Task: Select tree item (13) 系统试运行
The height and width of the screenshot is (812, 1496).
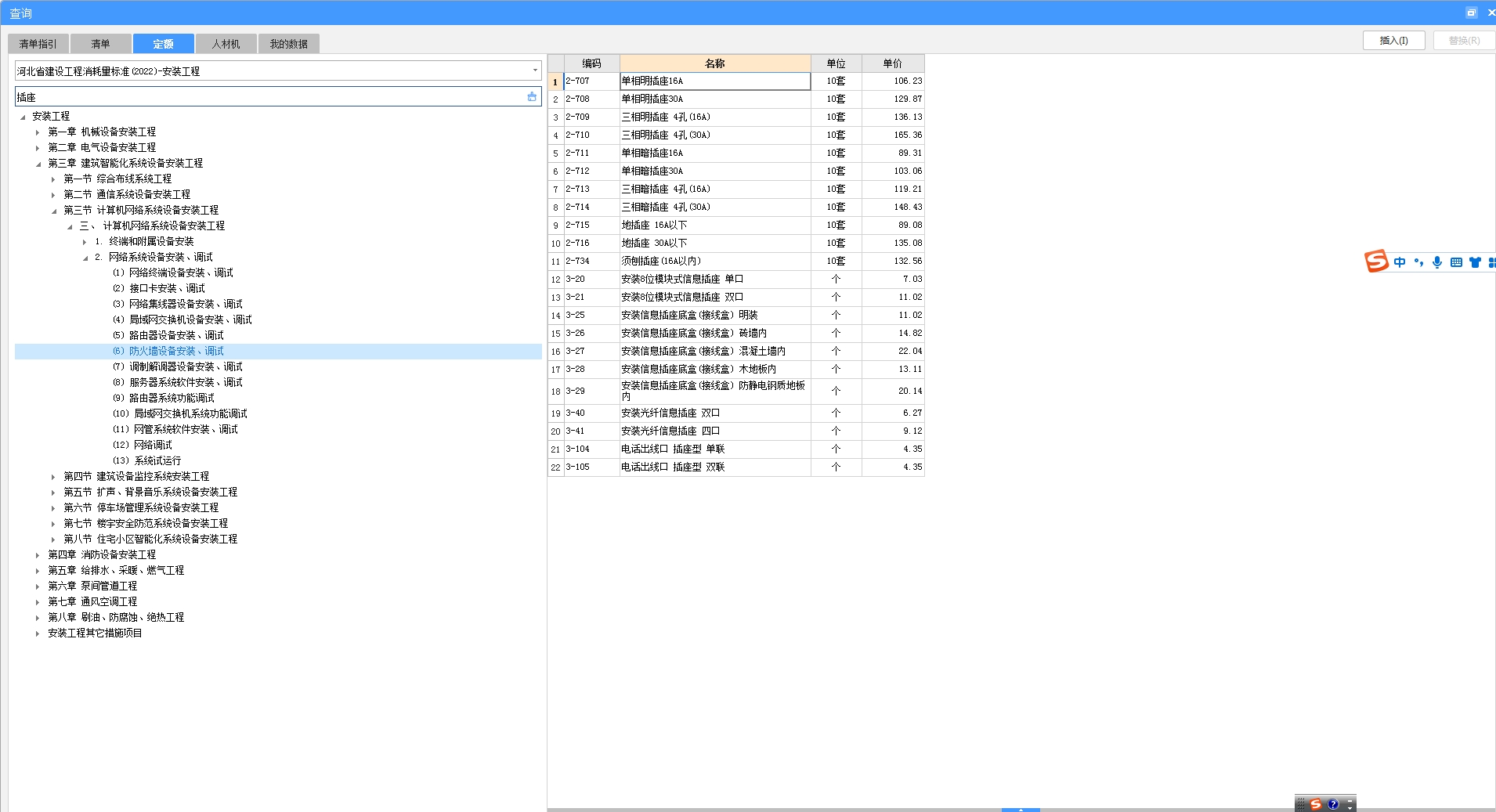Action: click(x=147, y=460)
